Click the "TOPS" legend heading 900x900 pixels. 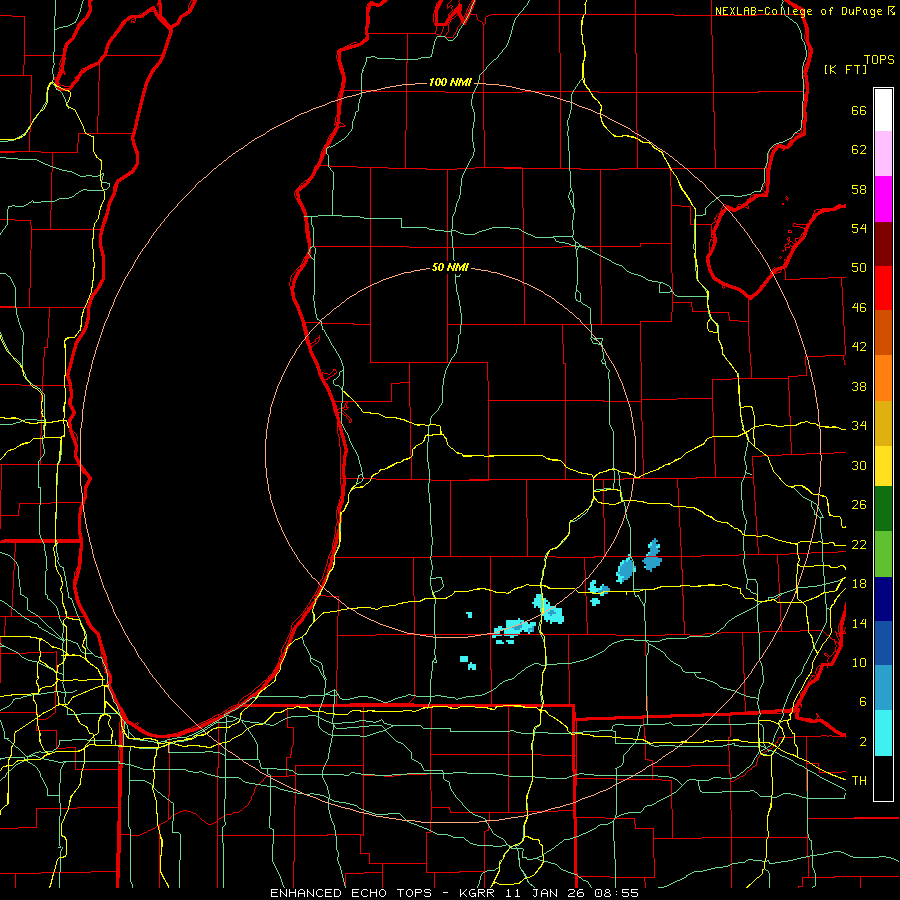click(x=879, y=60)
